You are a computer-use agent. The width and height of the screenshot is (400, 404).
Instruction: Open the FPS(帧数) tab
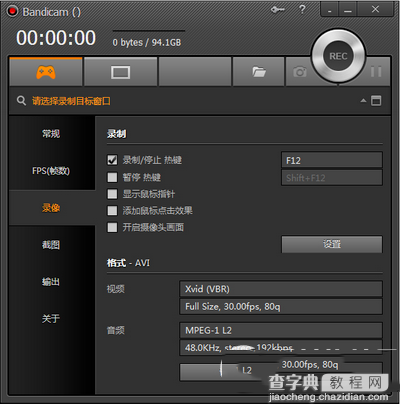[51, 171]
